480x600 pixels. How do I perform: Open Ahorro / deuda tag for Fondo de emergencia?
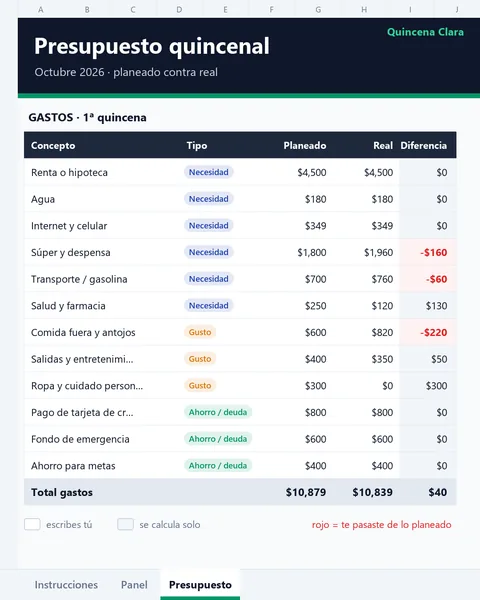218,439
